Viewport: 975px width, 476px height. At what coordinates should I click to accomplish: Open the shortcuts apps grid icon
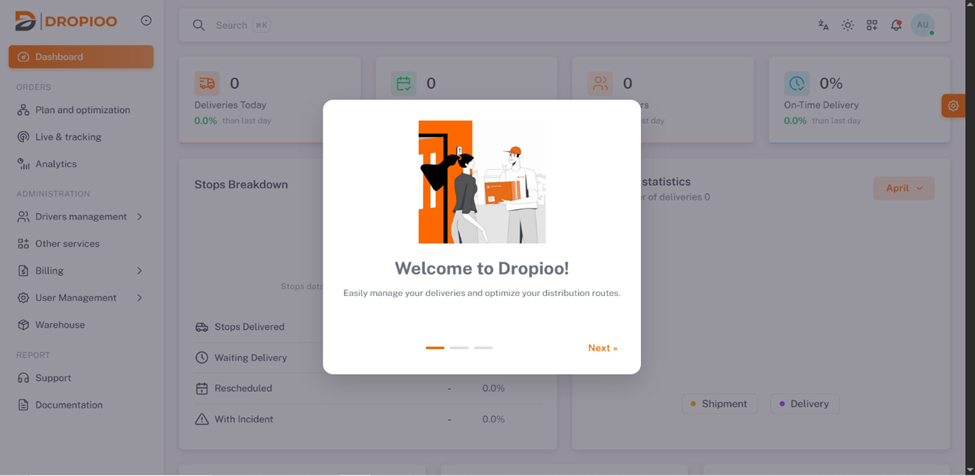point(872,25)
